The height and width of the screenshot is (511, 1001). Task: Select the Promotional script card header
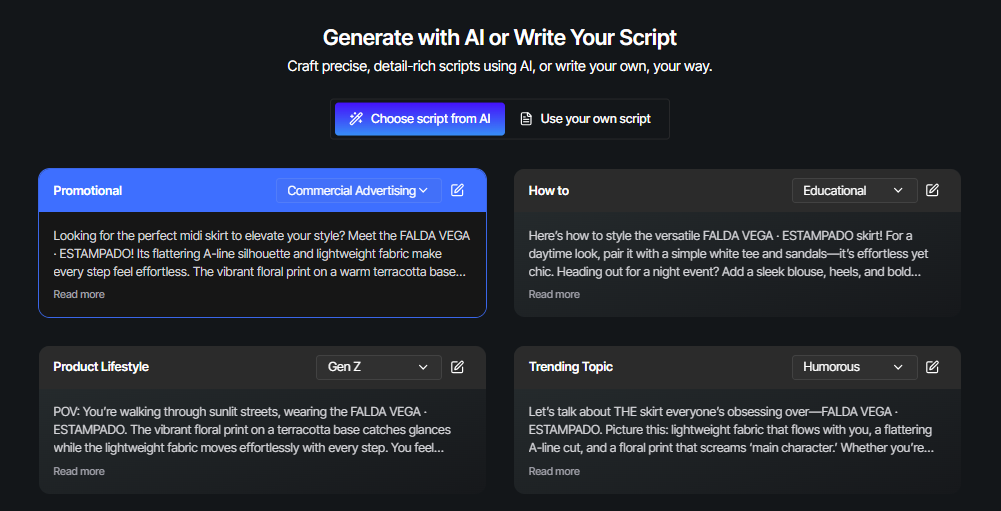(262, 190)
